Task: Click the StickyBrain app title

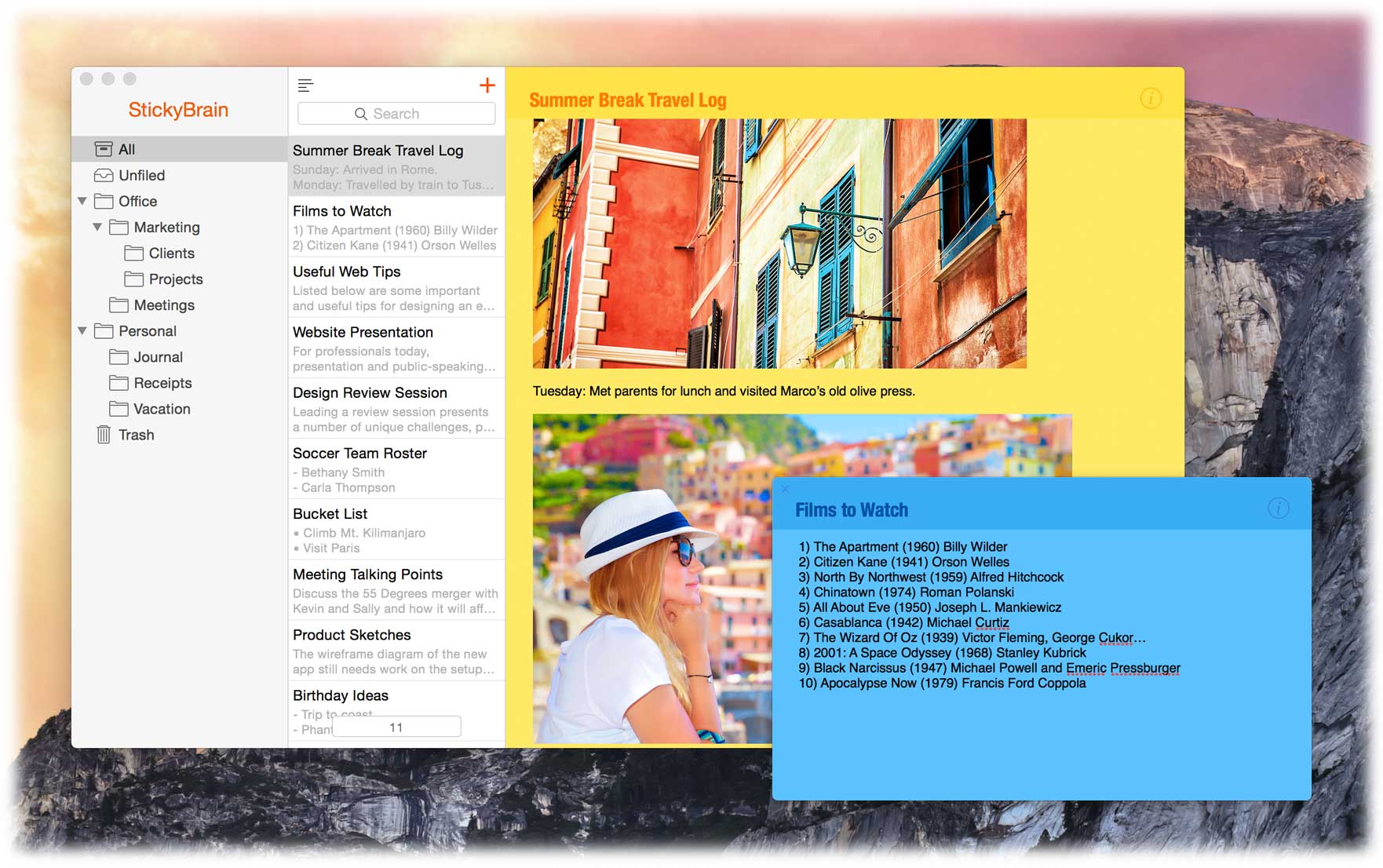Action: [178, 110]
